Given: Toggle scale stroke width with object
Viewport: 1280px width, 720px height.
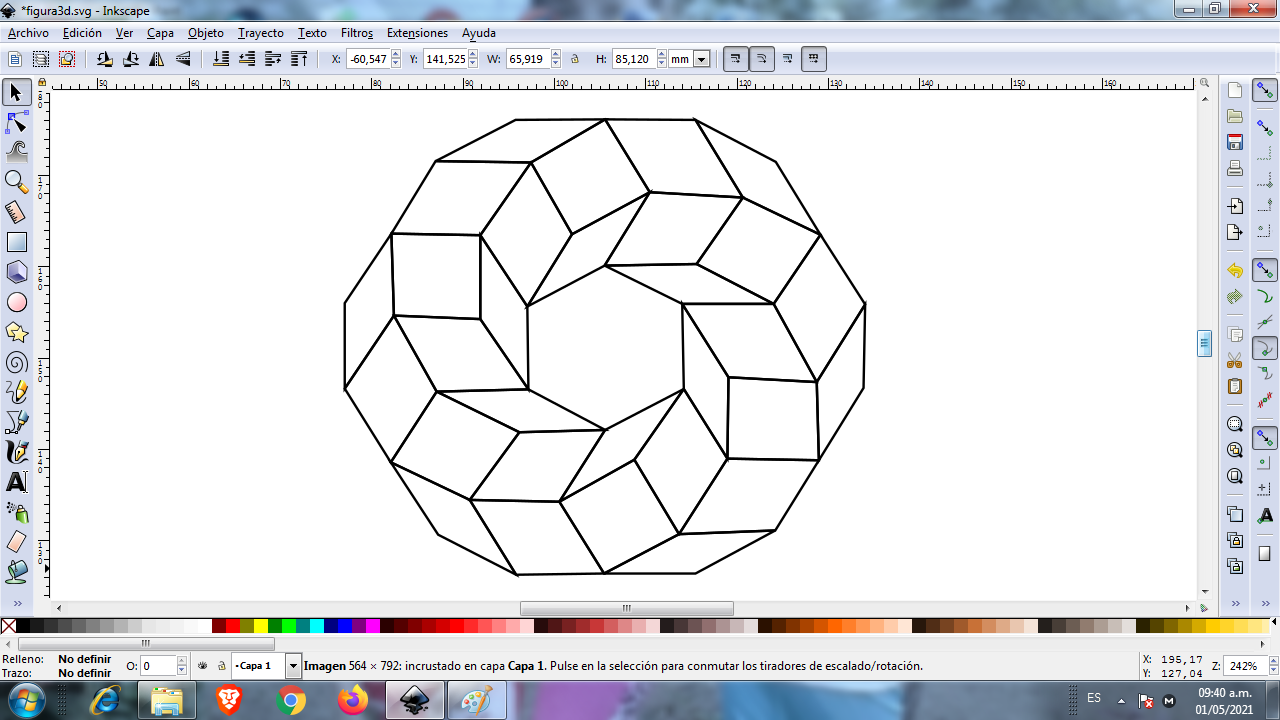Looking at the screenshot, I should [735, 59].
